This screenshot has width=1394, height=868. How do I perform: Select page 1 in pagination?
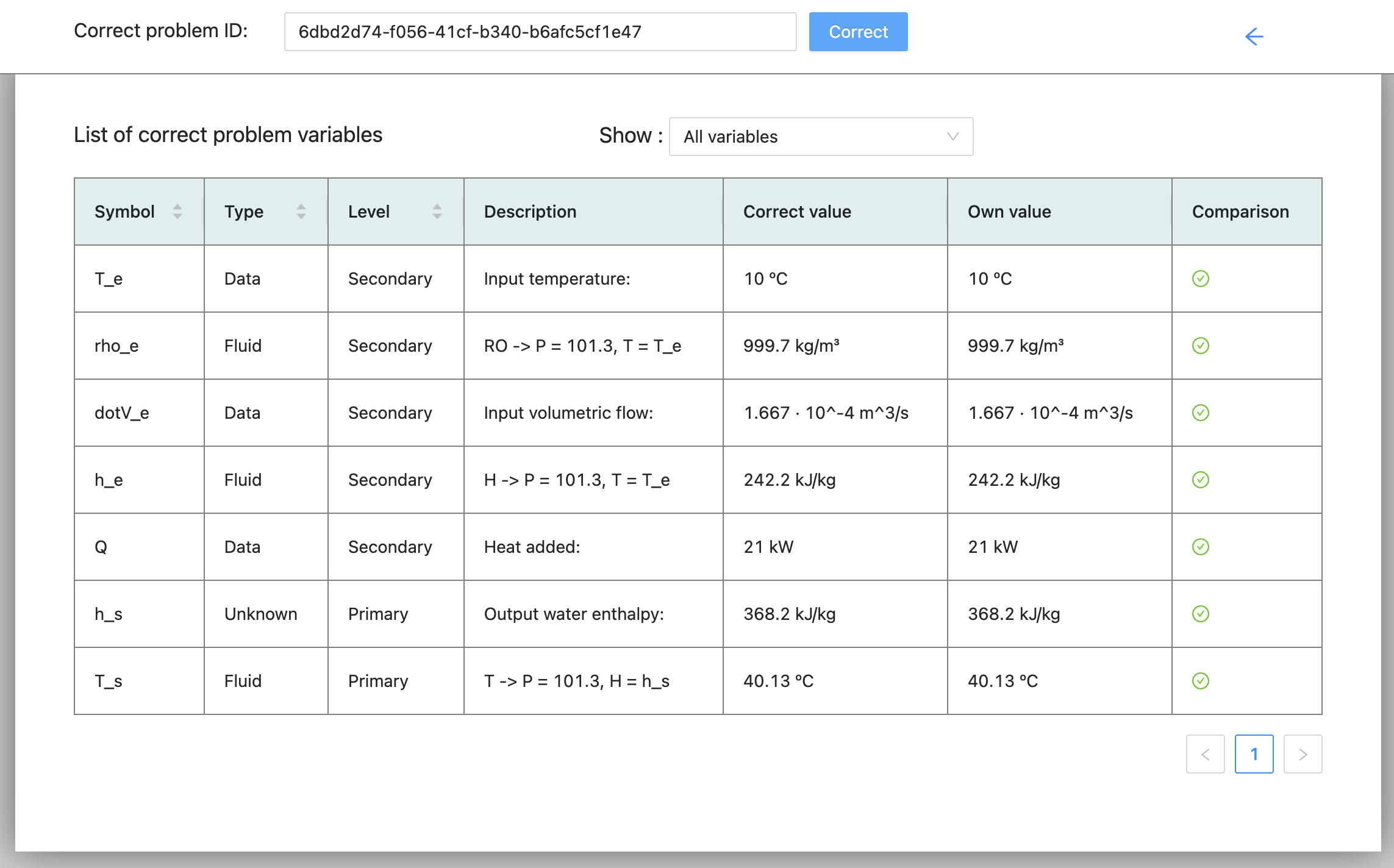pyautogui.click(x=1254, y=754)
